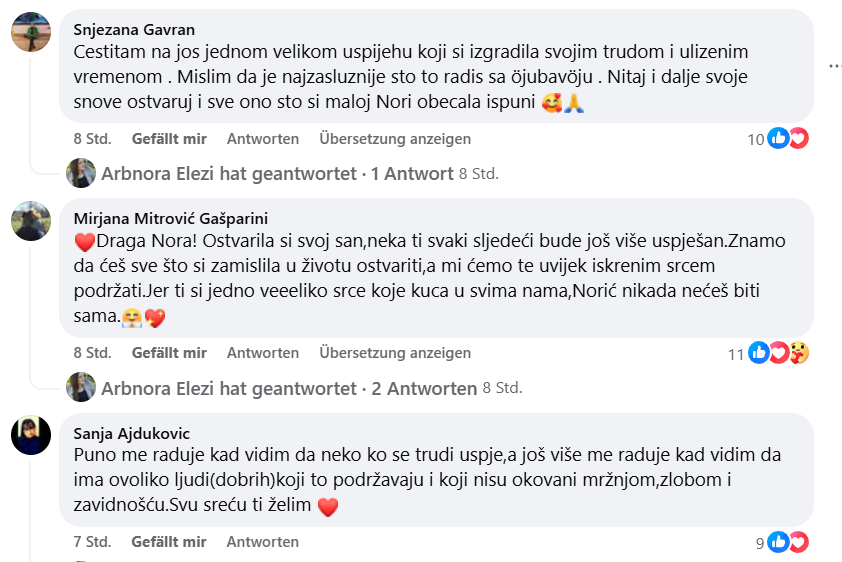Screen dimensions: 842x562
Task: Like Sanja Ajdukovic's comment with Gefällt mir
Action: tap(169, 542)
